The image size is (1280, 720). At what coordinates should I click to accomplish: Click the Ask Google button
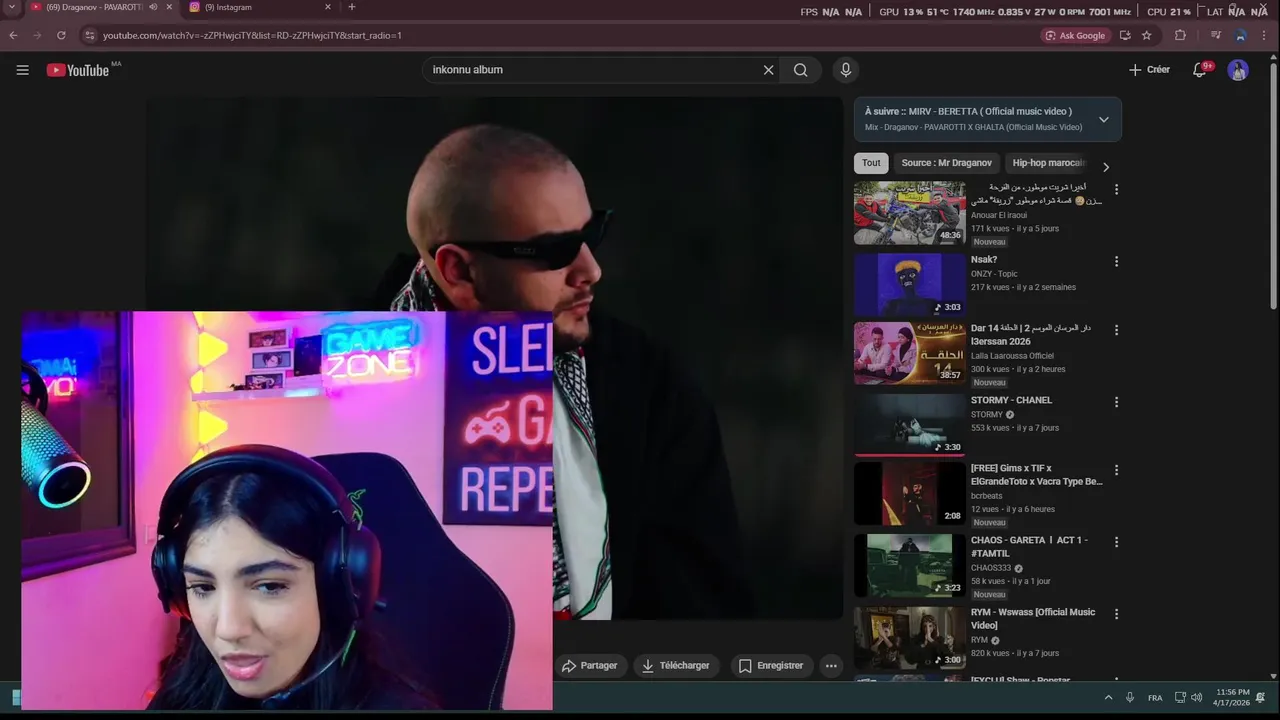[x=1075, y=35]
